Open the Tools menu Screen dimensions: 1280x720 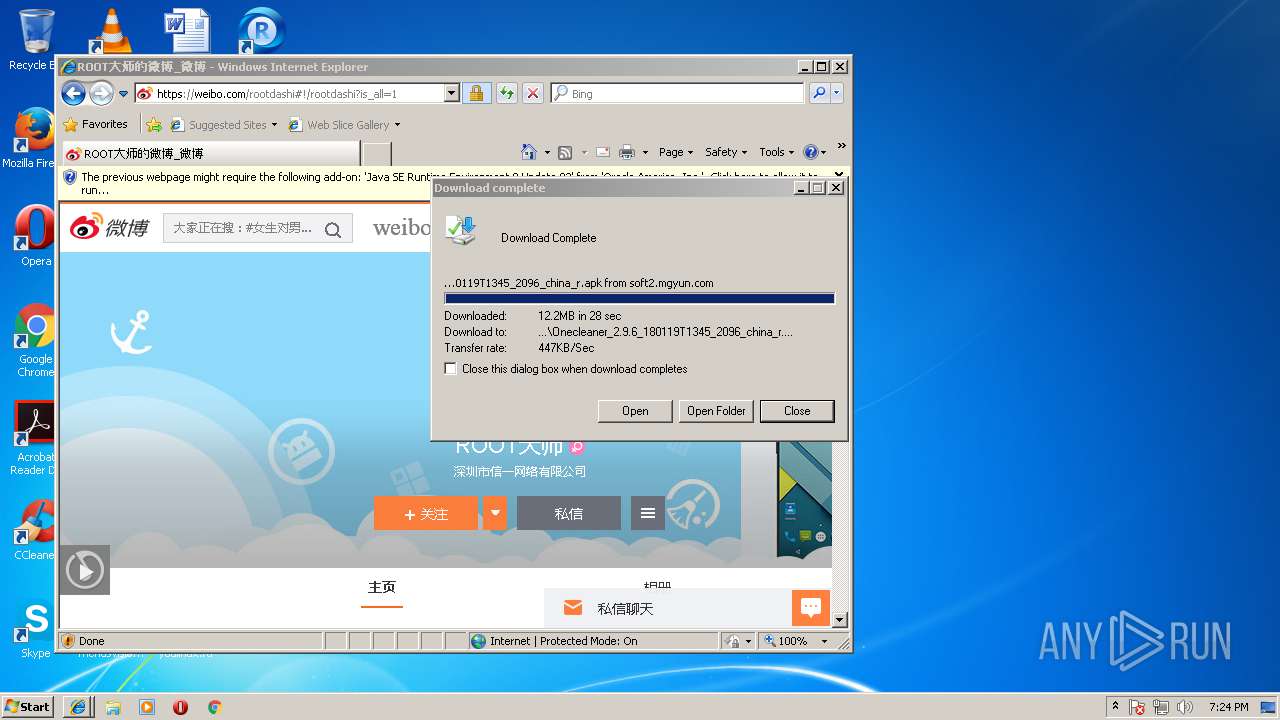pos(776,152)
